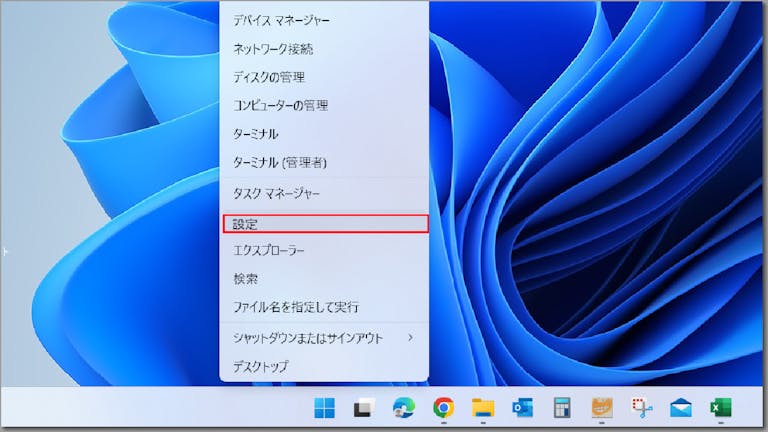Open Outlook from the taskbar
This screenshot has height=432, width=768.
click(523, 408)
